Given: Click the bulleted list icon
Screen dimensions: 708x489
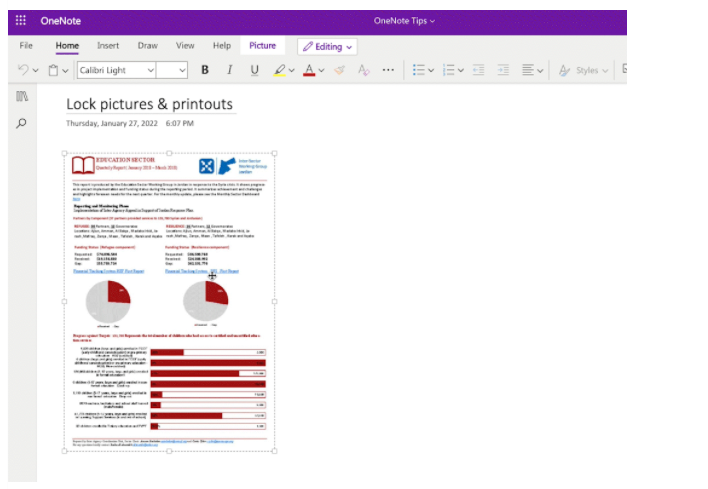Looking at the screenshot, I should (419, 70).
